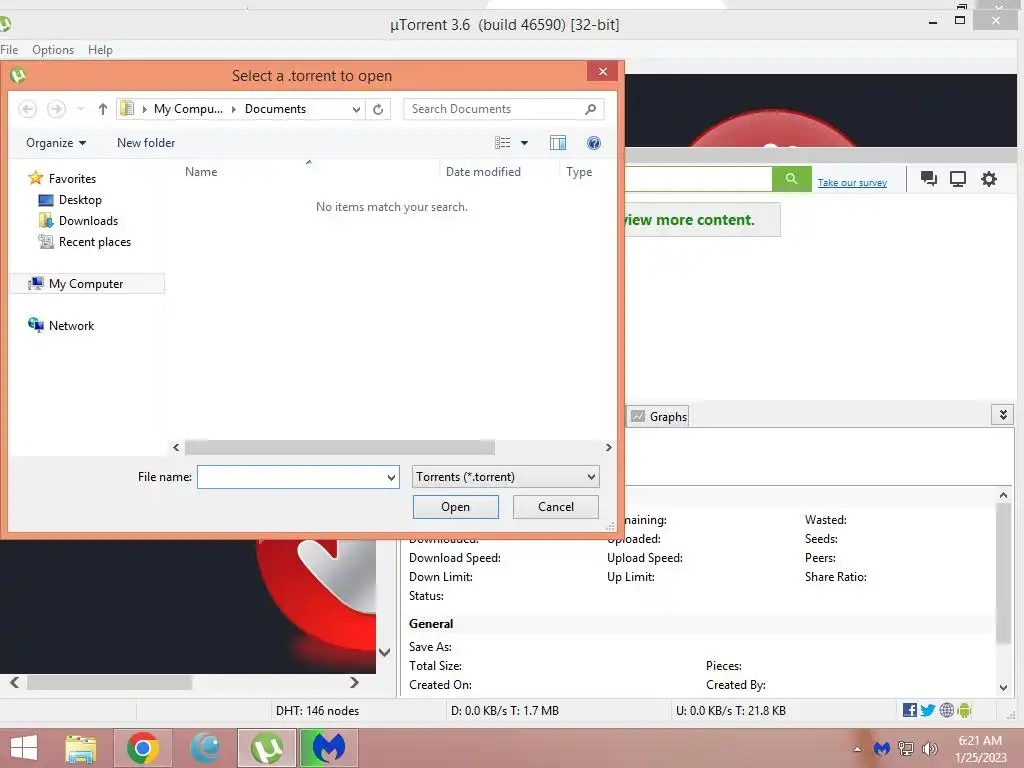Select My Computer in the sidebar
This screenshot has width=1024, height=768.
86,283
